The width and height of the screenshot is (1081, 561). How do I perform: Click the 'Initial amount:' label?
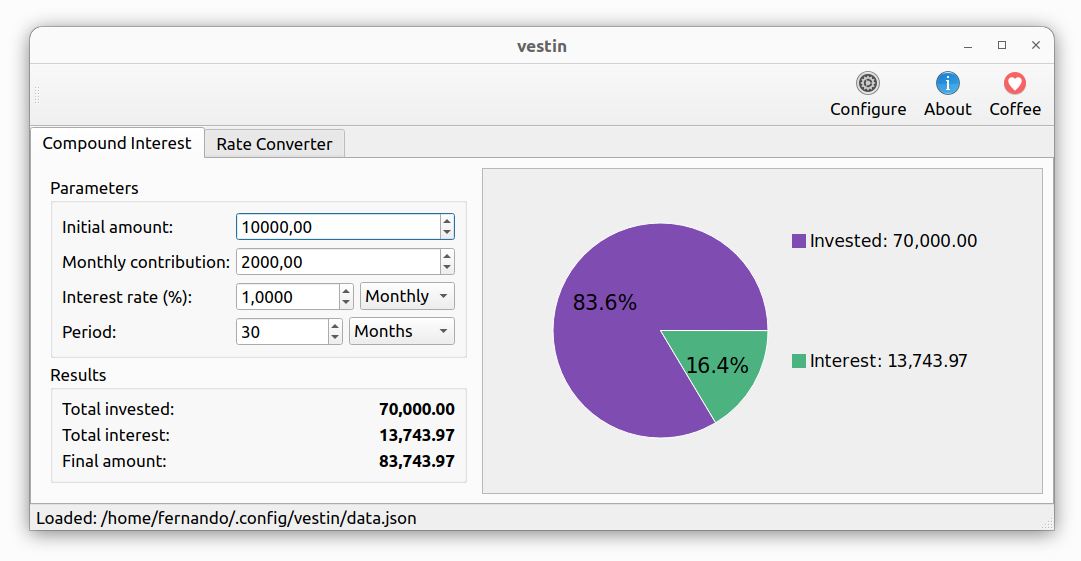(118, 227)
